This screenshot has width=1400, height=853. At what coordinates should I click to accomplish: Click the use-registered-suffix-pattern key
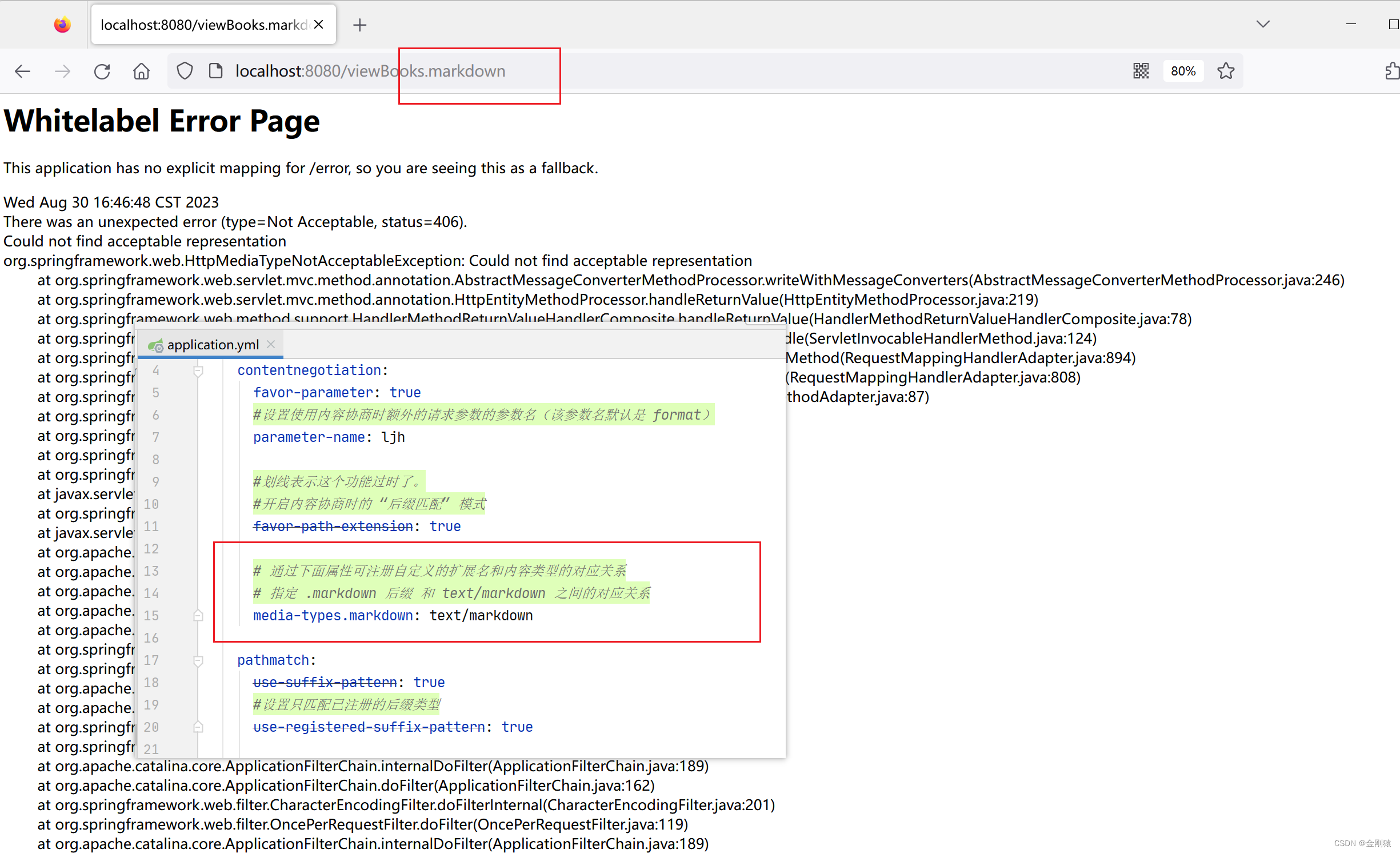pyautogui.click(x=369, y=727)
